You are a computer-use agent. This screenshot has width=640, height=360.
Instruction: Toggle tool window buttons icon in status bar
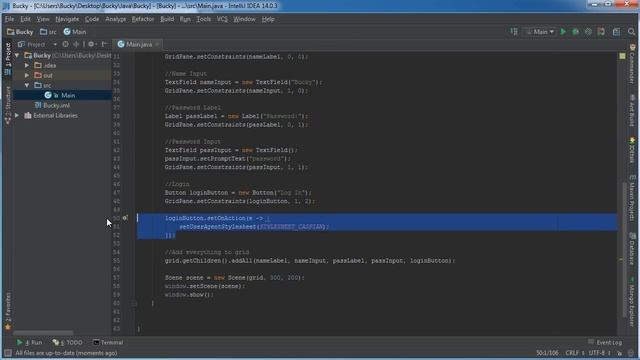click(7, 353)
